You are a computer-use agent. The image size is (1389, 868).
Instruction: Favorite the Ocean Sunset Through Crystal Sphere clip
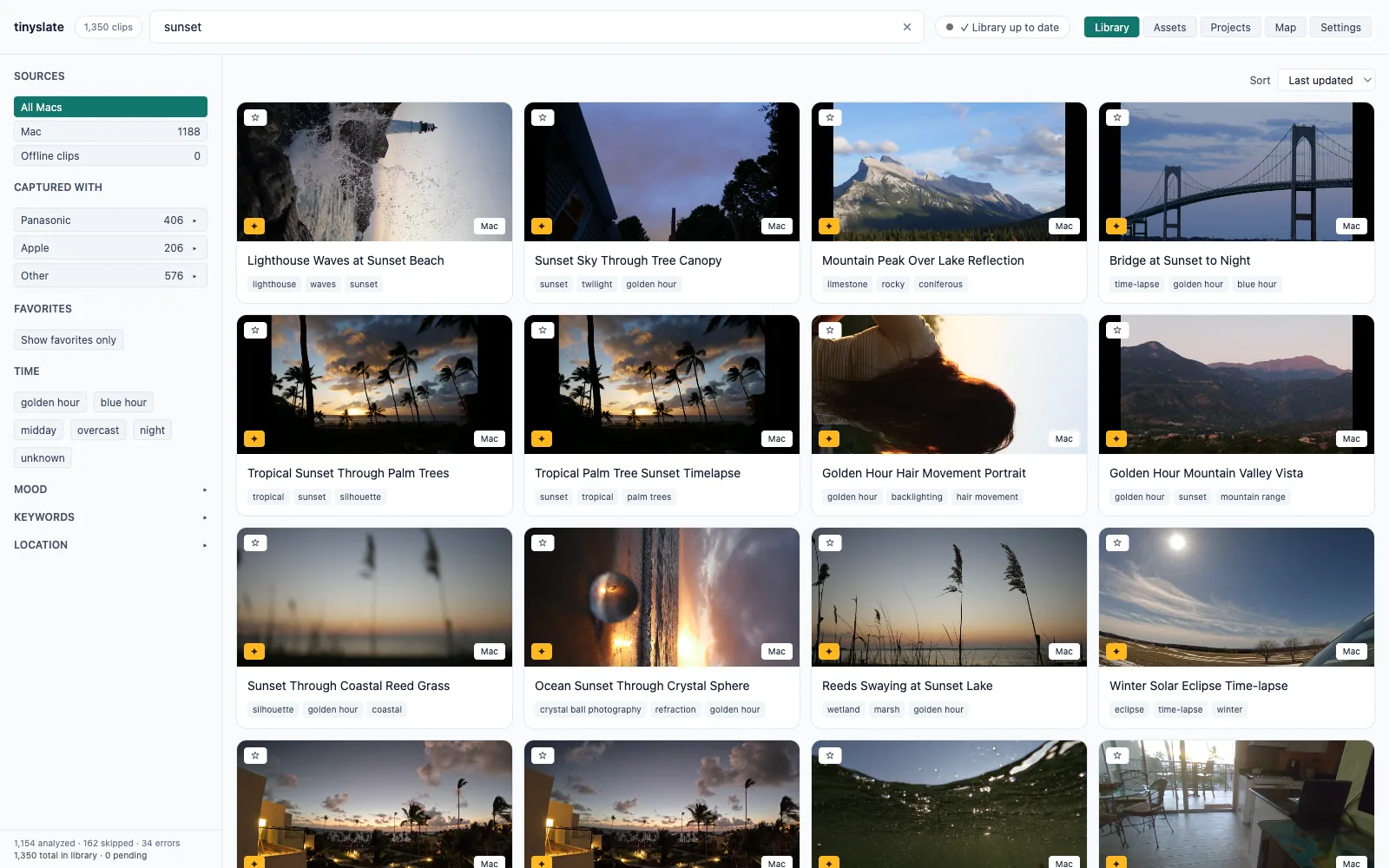point(543,542)
